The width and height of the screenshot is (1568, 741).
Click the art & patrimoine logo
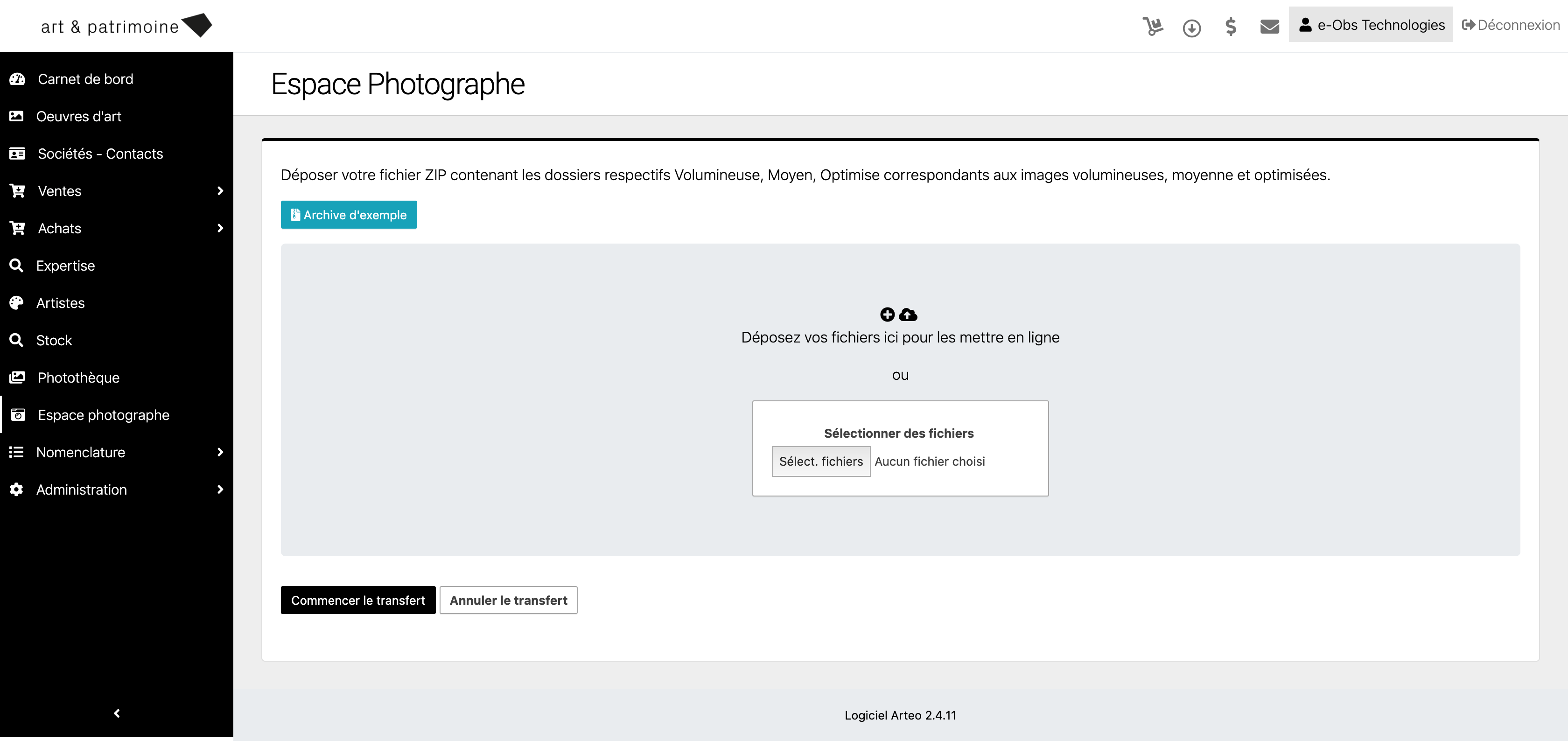pos(126,26)
